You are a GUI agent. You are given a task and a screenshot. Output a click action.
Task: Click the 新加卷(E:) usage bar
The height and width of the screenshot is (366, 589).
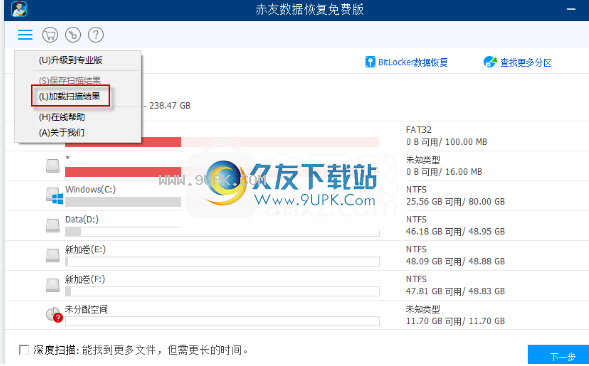tap(222, 262)
